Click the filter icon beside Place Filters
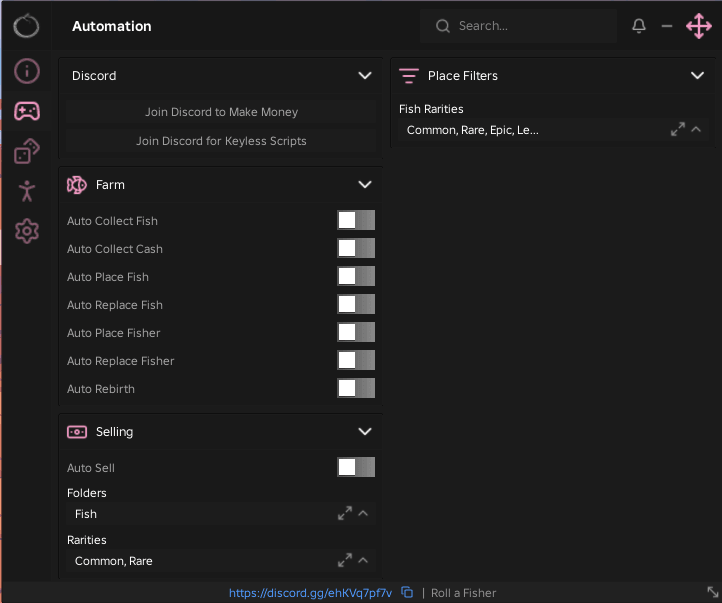 [409, 75]
